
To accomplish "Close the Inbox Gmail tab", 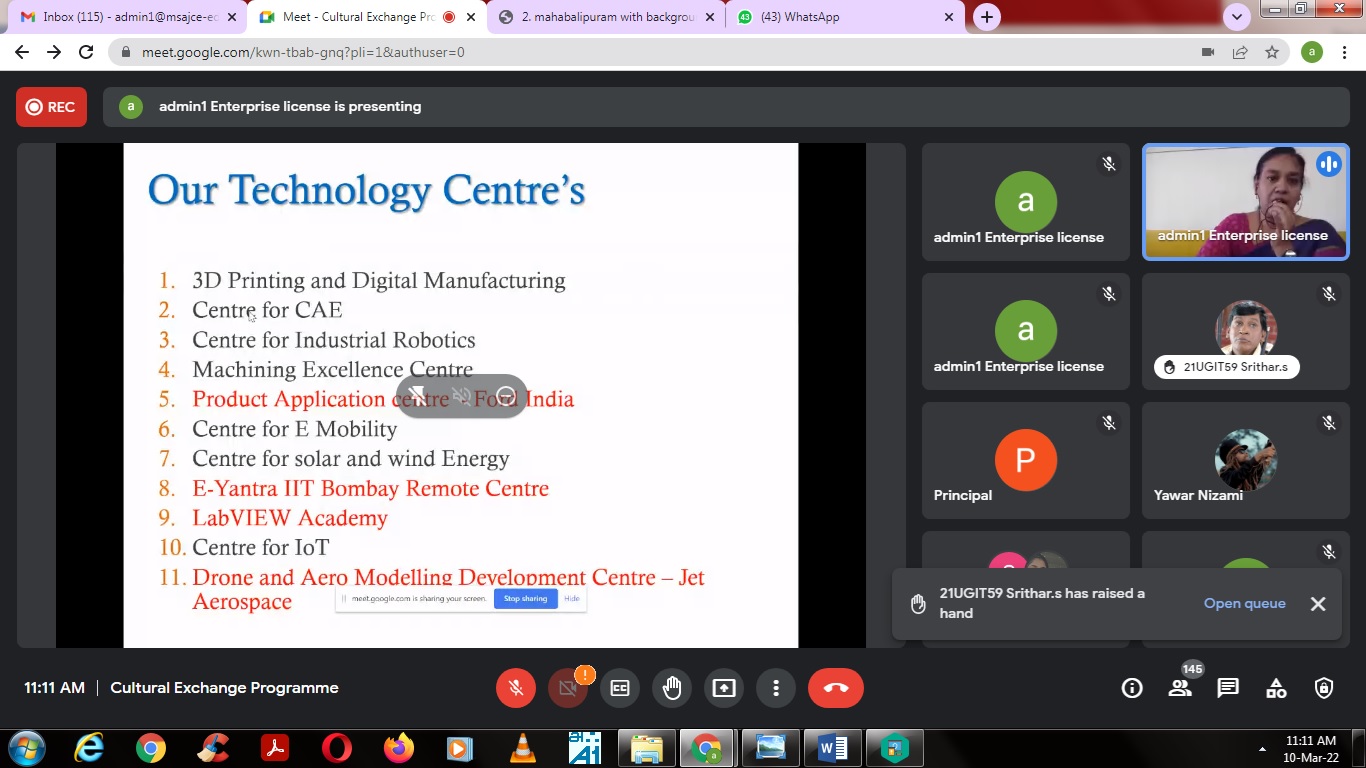I will coord(232,17).
